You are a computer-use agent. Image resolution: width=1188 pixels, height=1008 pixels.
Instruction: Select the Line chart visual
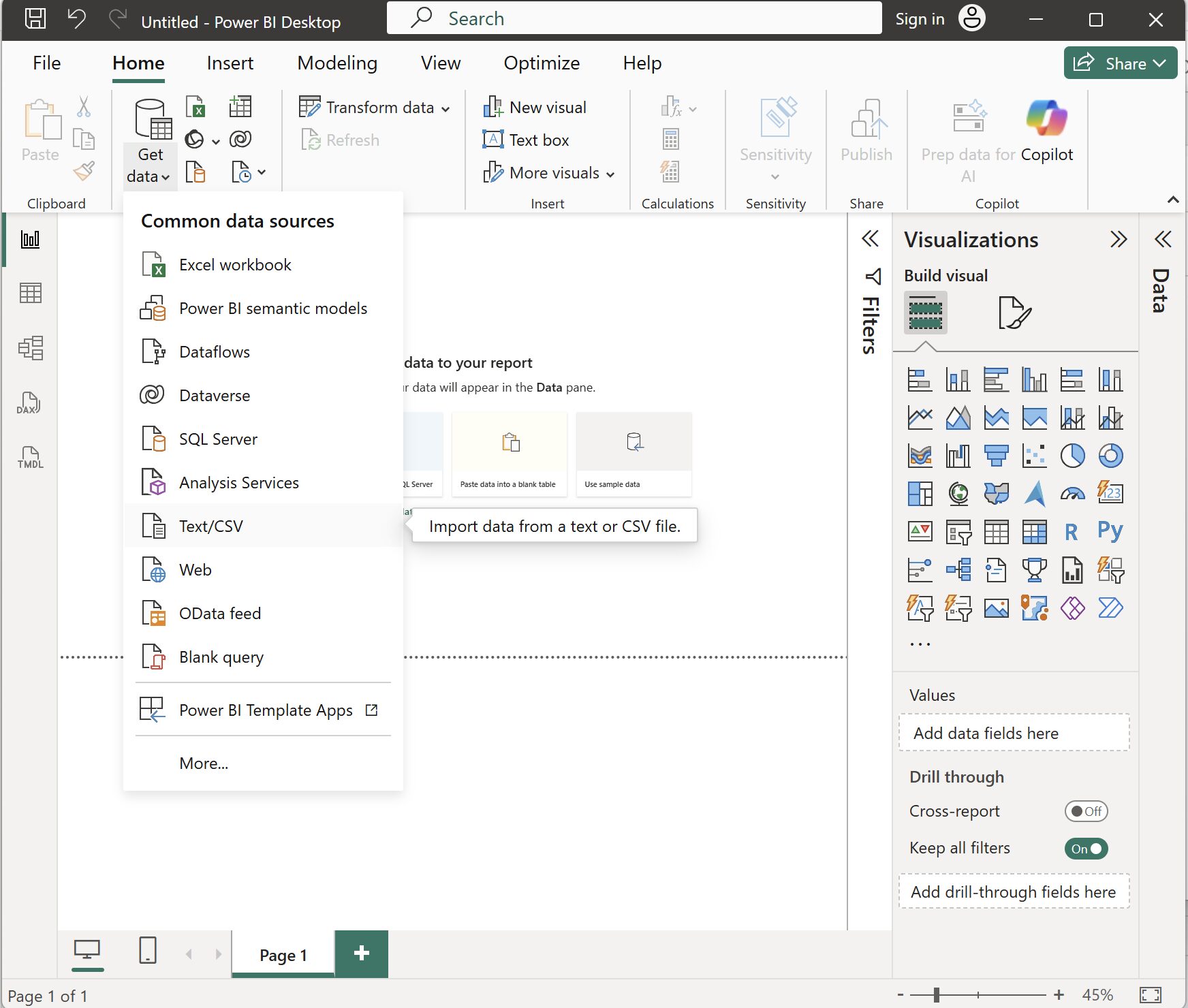click(920, 418)
